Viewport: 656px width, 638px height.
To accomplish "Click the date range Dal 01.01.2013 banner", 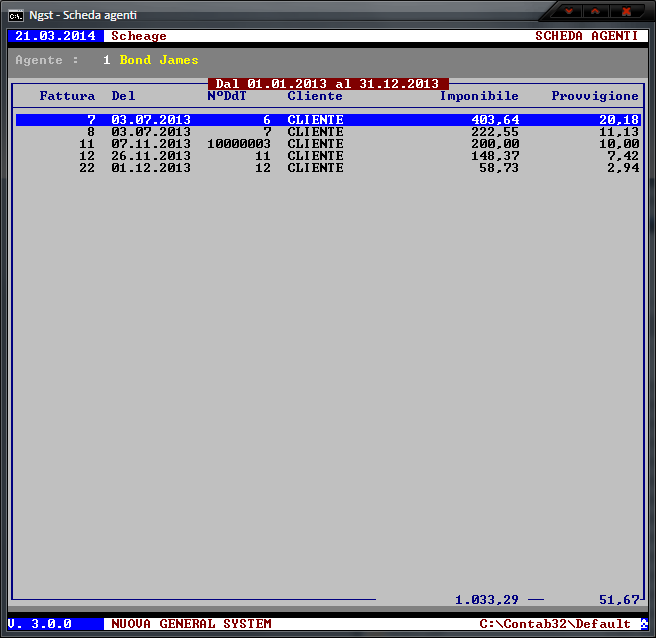I will tap(328, 84).
